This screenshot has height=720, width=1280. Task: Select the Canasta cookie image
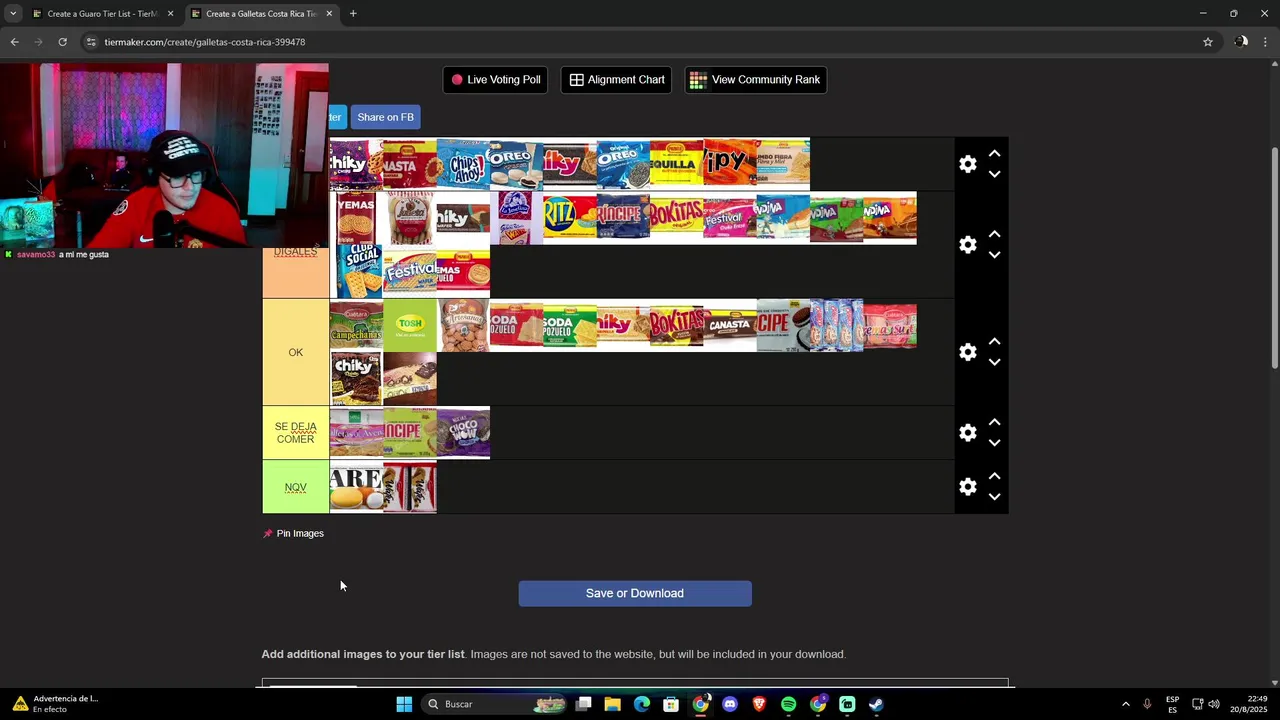click(x=730, y=324)
